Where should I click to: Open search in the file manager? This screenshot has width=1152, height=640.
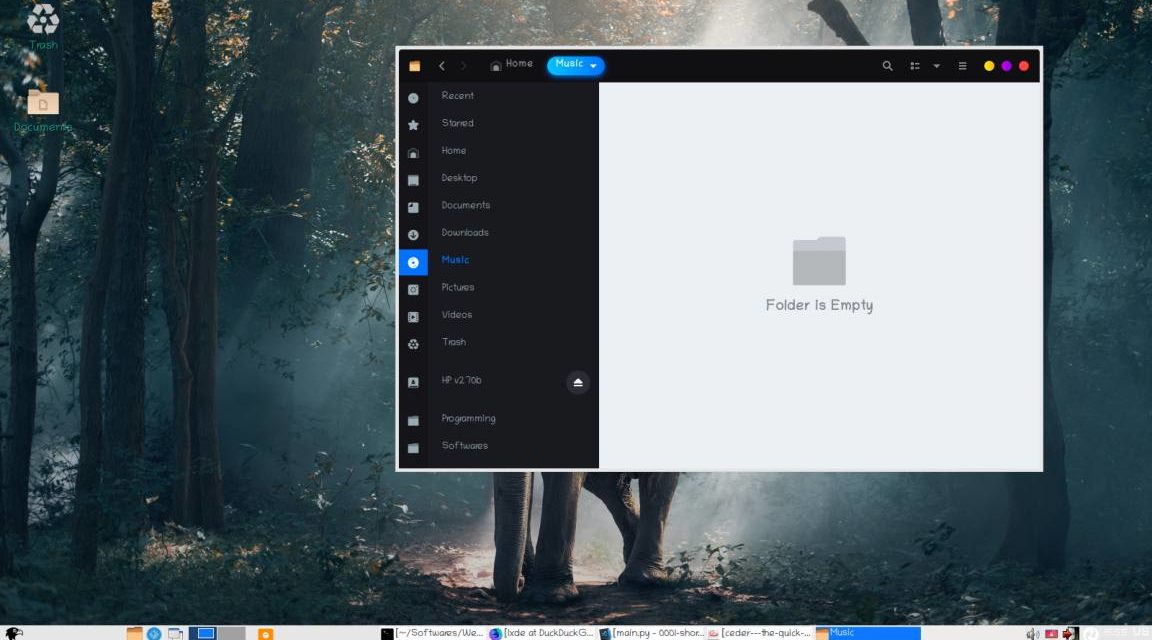(887, 65)
